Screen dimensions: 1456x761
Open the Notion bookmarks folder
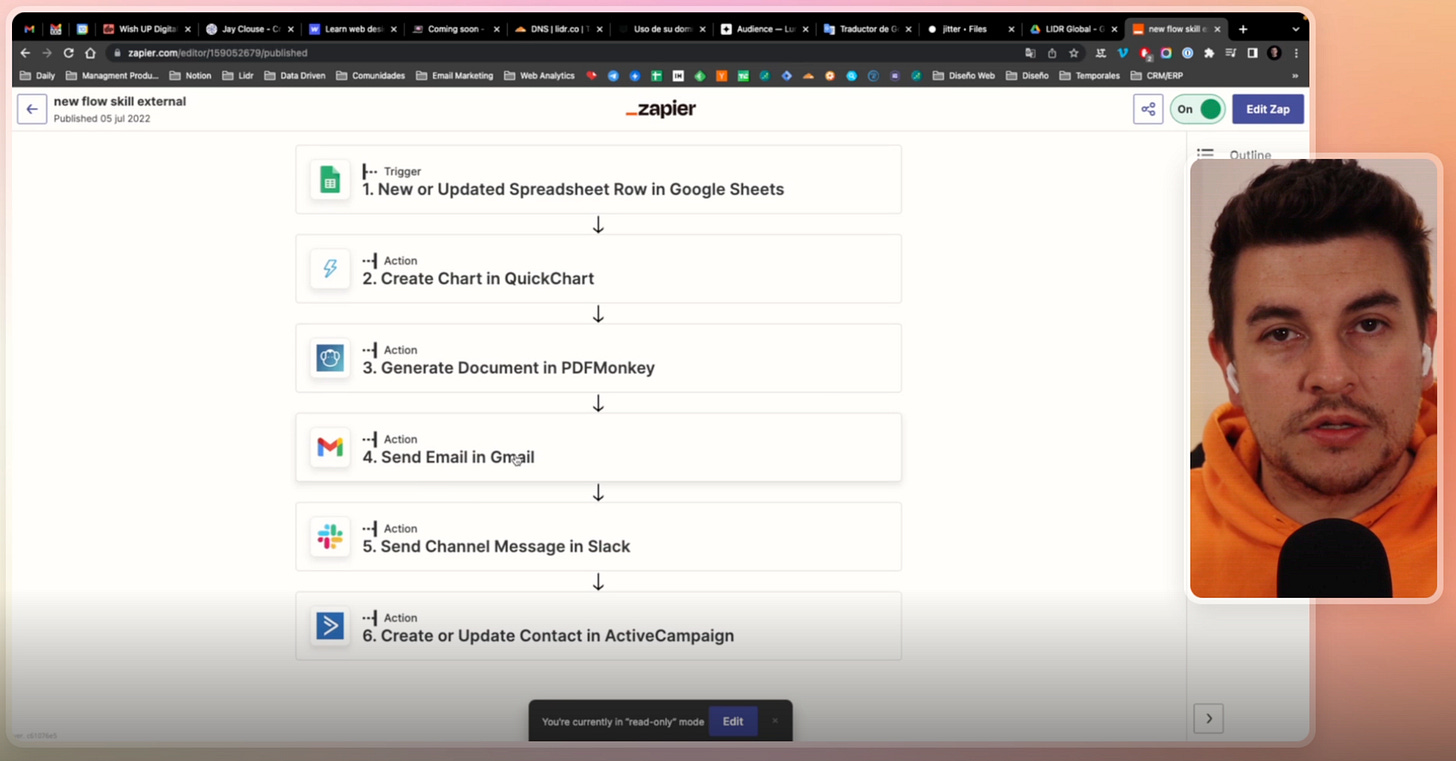click(190, 75)
